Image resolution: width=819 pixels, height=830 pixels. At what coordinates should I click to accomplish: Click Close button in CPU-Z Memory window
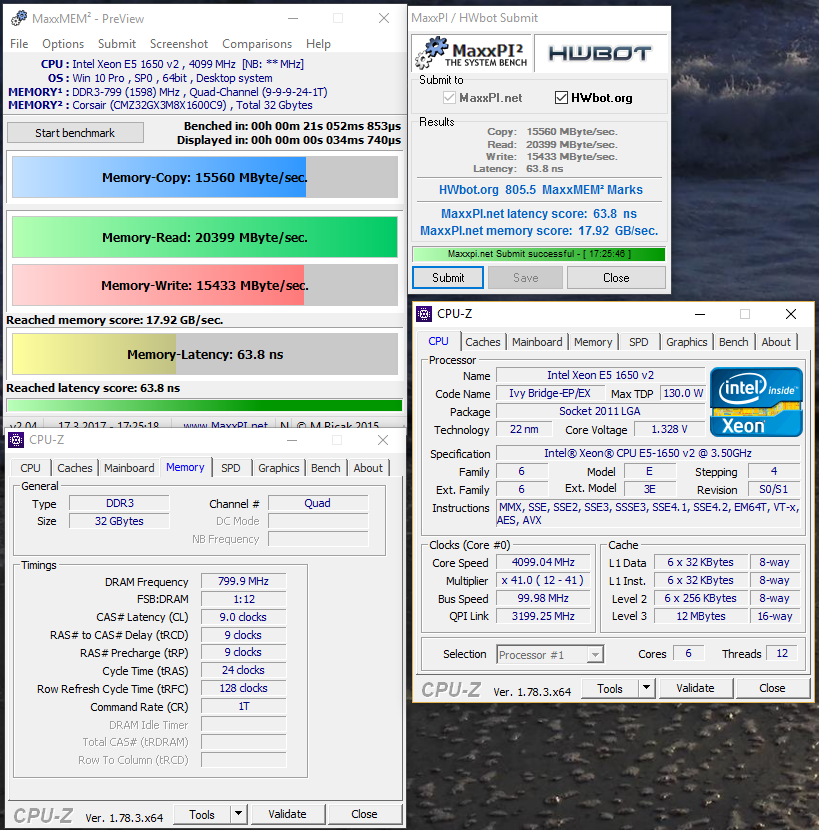pos(364,814)
